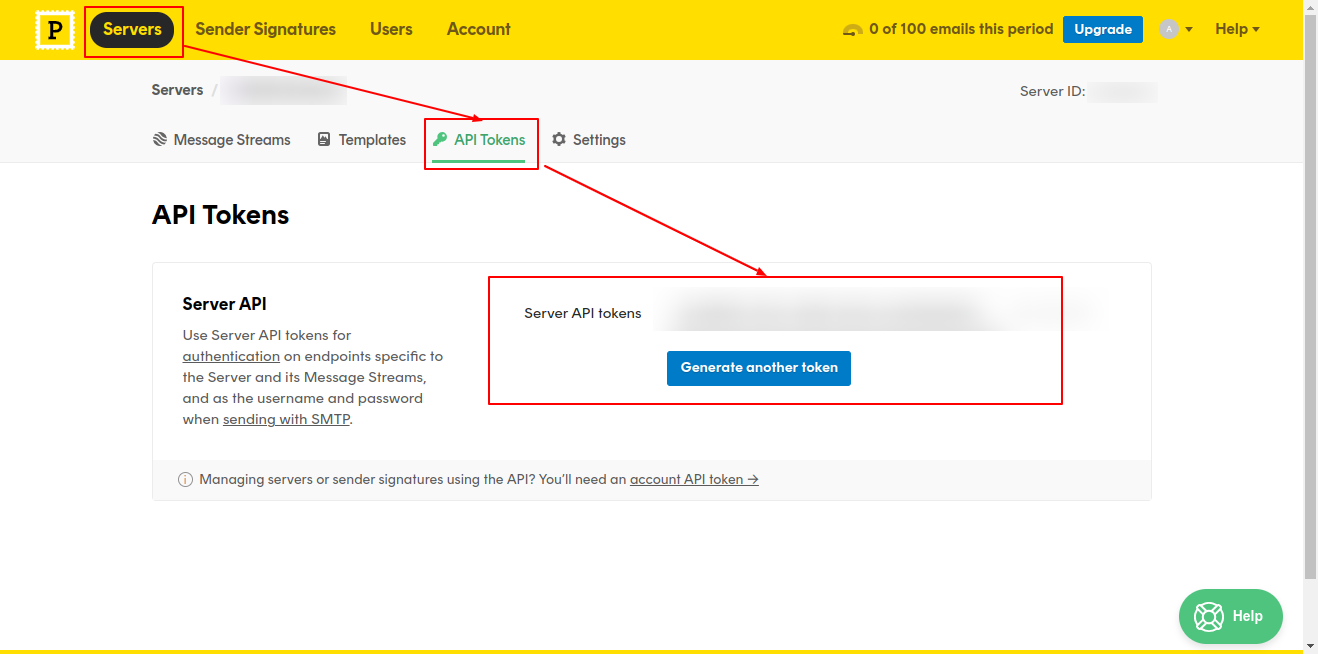The height and width of the screenshot is (654, 1318).
Task: Click the Message Streams icon
Action: [160, 139]
